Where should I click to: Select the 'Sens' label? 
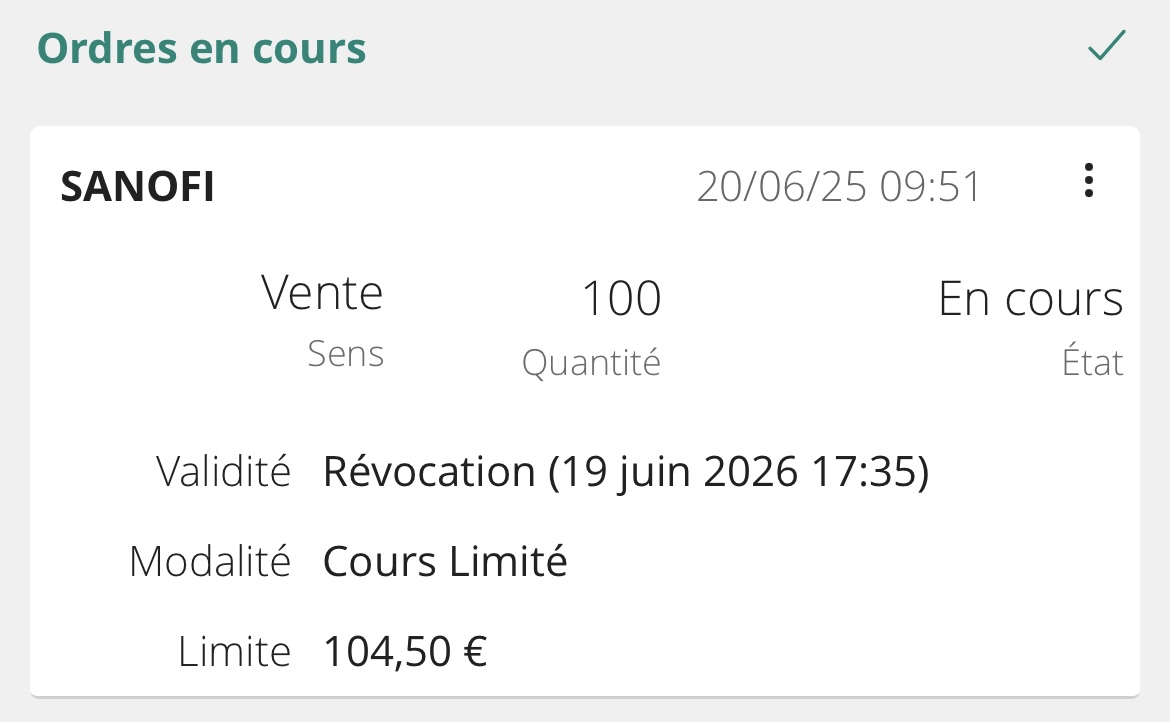click(x=345, y=354)
